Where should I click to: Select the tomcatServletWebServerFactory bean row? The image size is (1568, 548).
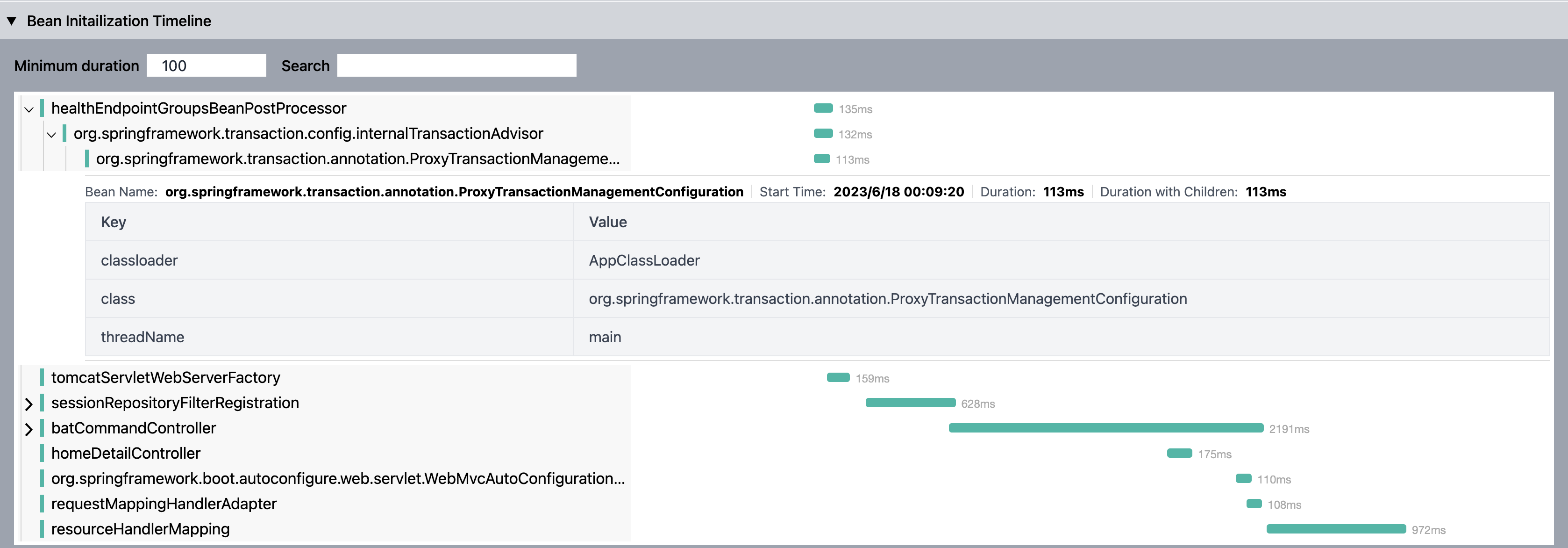tap(165, 377)
